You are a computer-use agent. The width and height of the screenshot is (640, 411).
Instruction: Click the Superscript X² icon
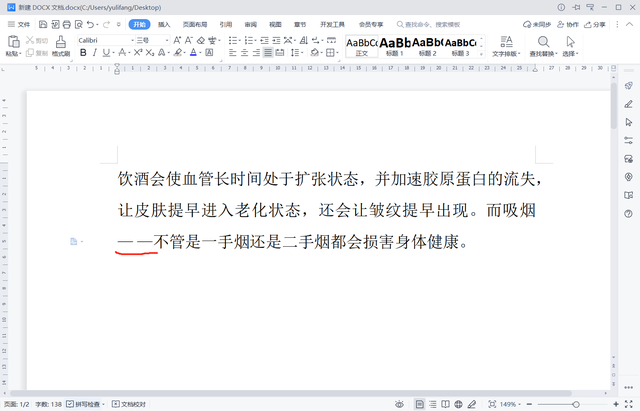click(x=138, y=52)
